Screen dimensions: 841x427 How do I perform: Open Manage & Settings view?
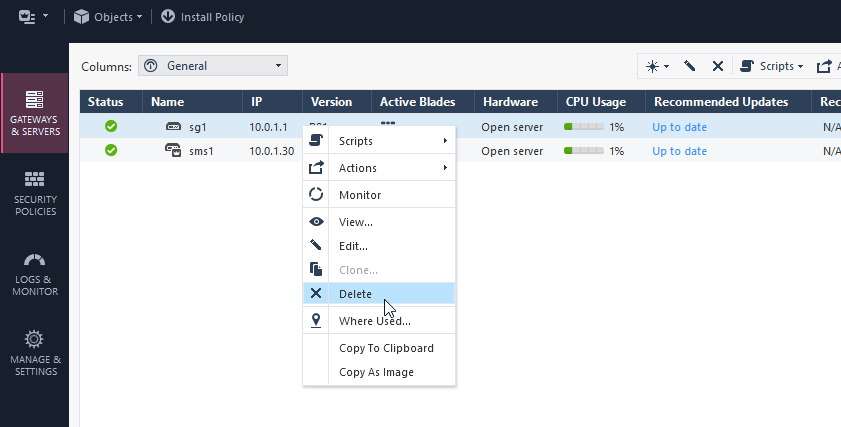pyautogui.click(x=35, y=353)
